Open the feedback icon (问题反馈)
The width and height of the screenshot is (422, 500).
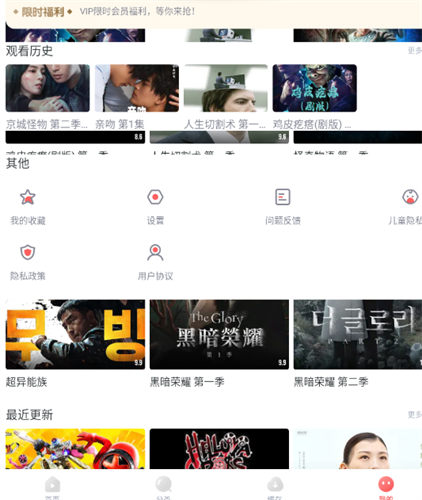click(x=283, y=197)
